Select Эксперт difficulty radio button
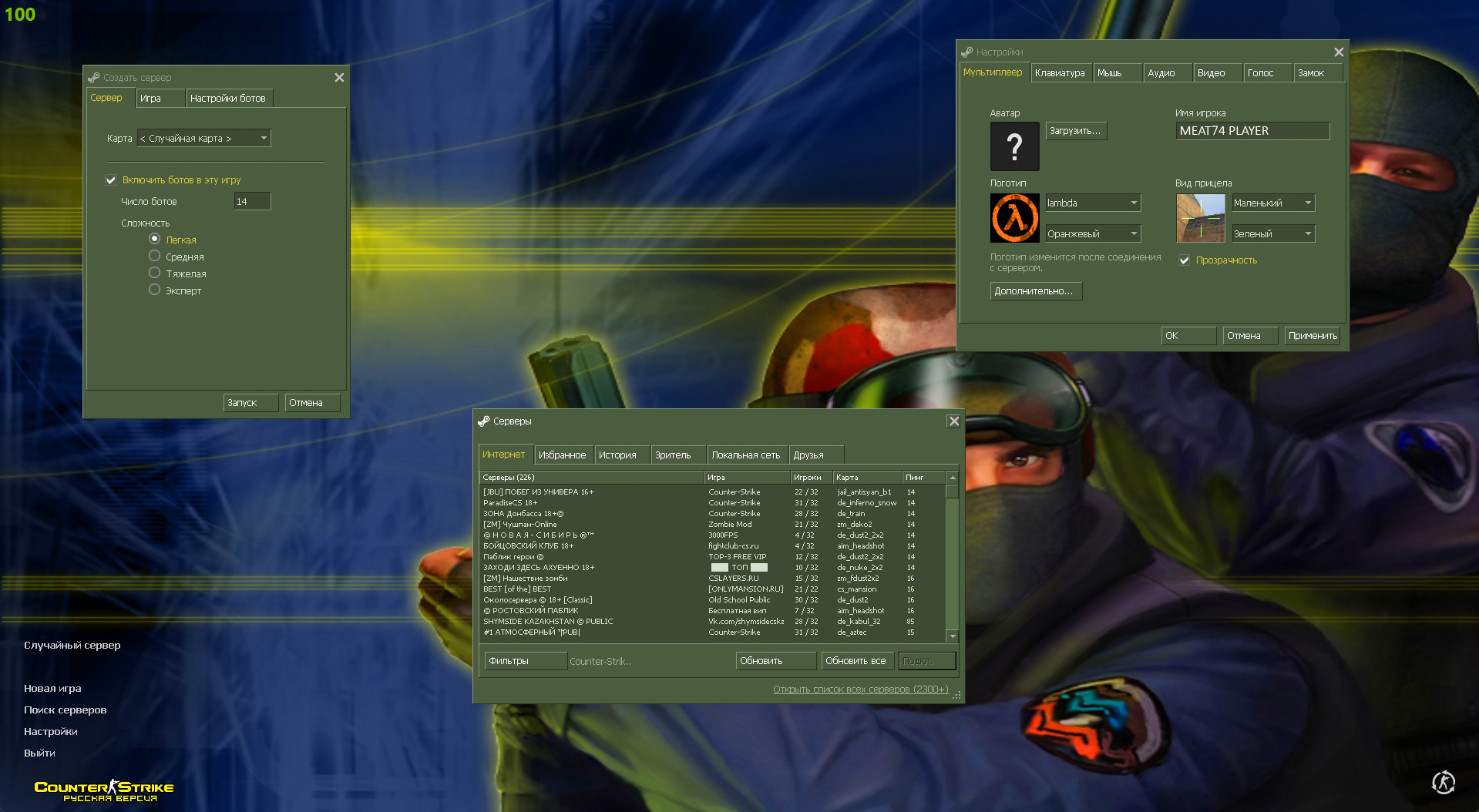The height and width of the screenshot is (812, 1479). (154, 290)
